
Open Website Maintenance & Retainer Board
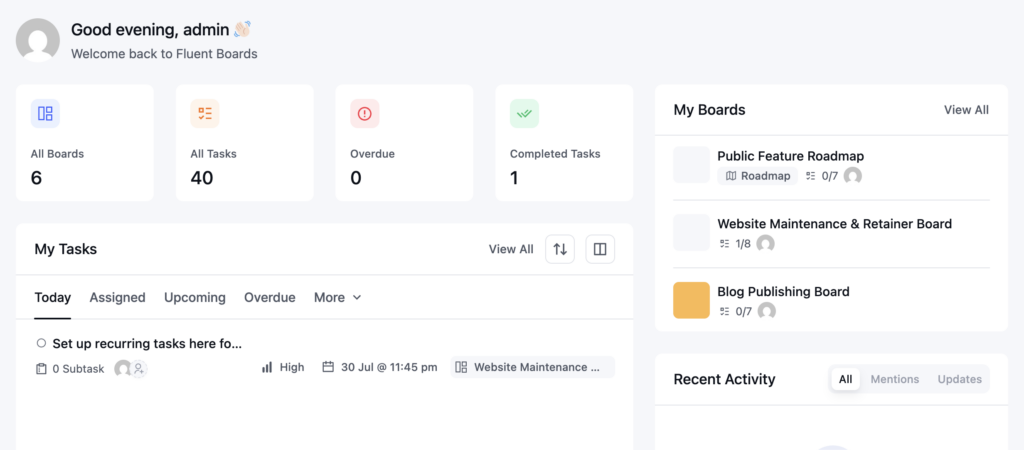[x=835, y=224]
